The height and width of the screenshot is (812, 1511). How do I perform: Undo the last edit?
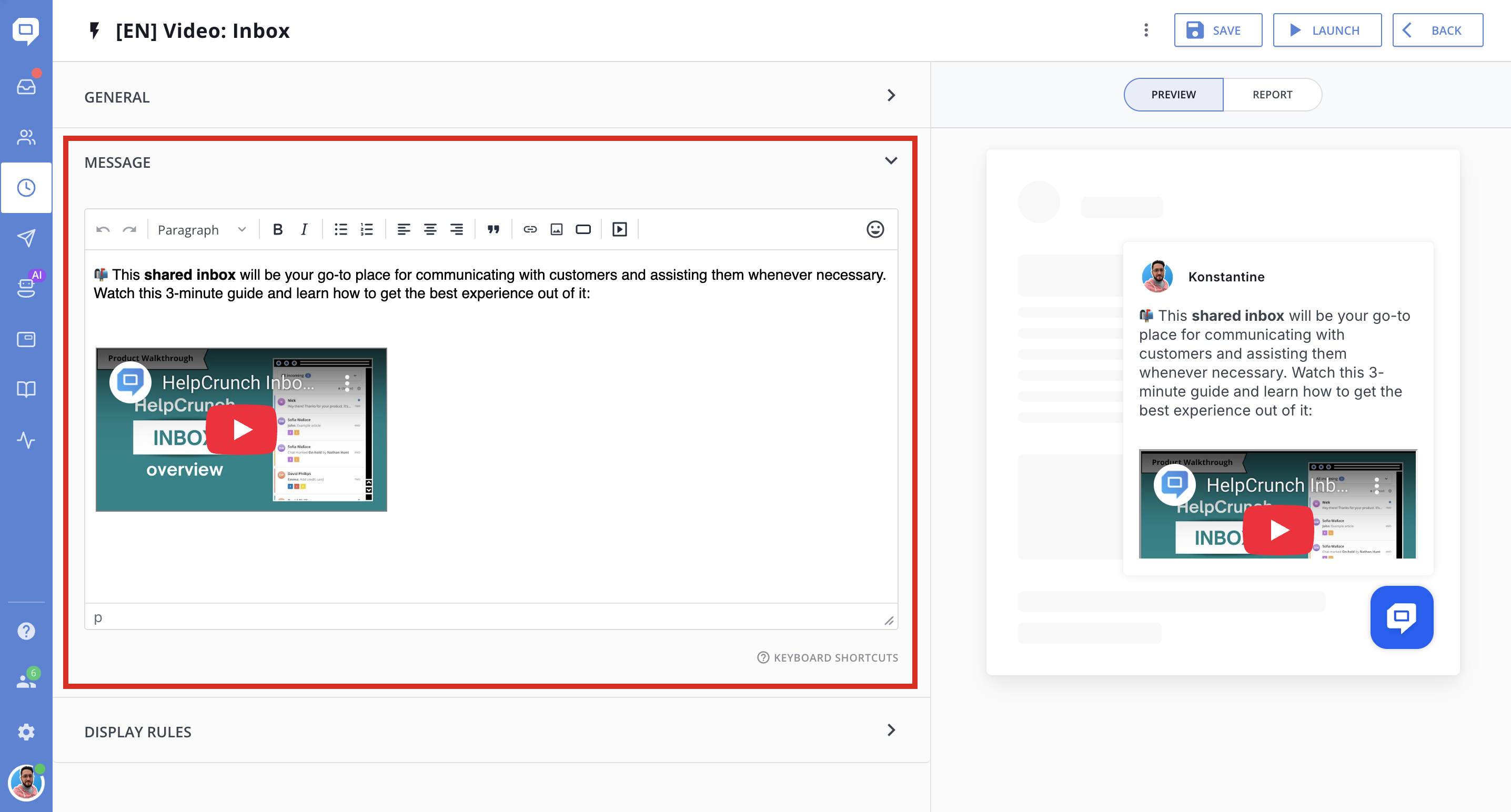[x=103, y=229]
